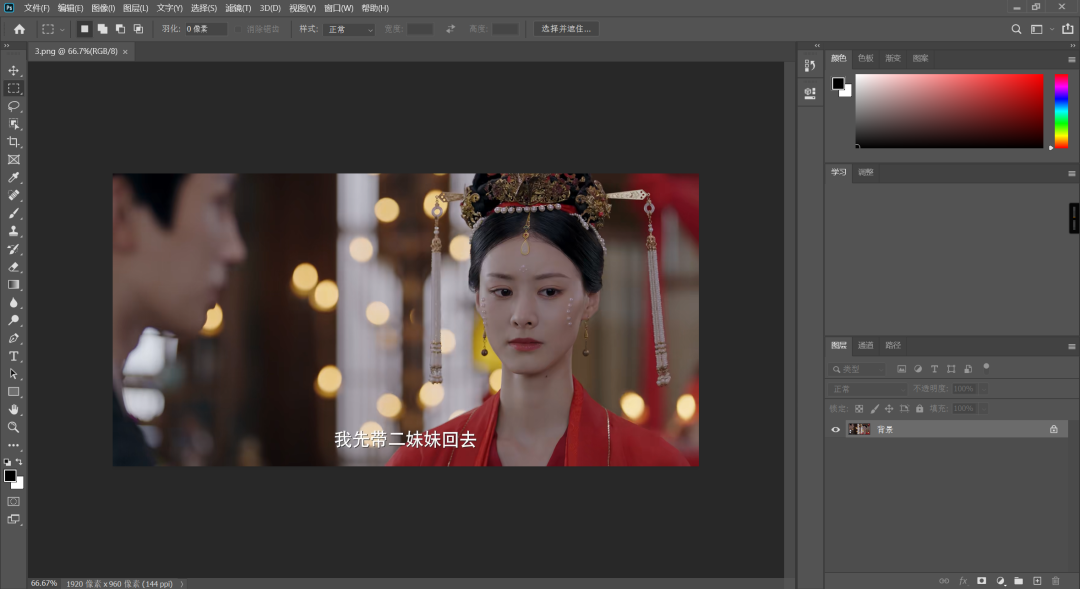Add a layer mask icon
The image size is (1080, 589).
point(982,581)
